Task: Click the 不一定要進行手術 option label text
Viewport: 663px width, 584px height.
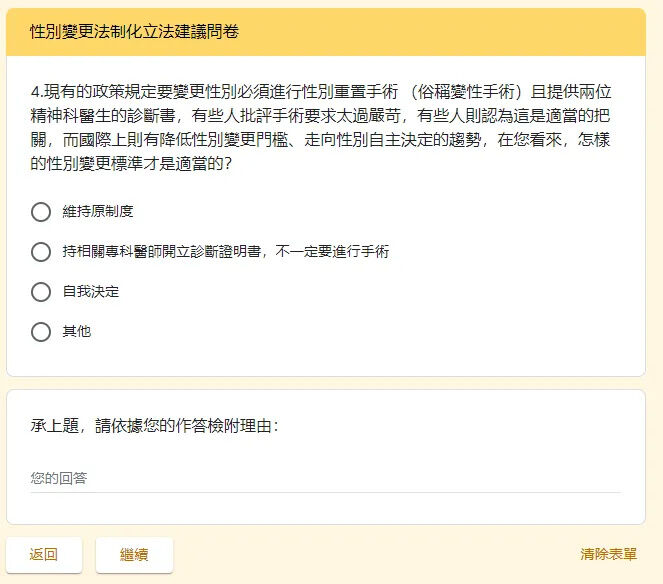Action: point(332,252)
